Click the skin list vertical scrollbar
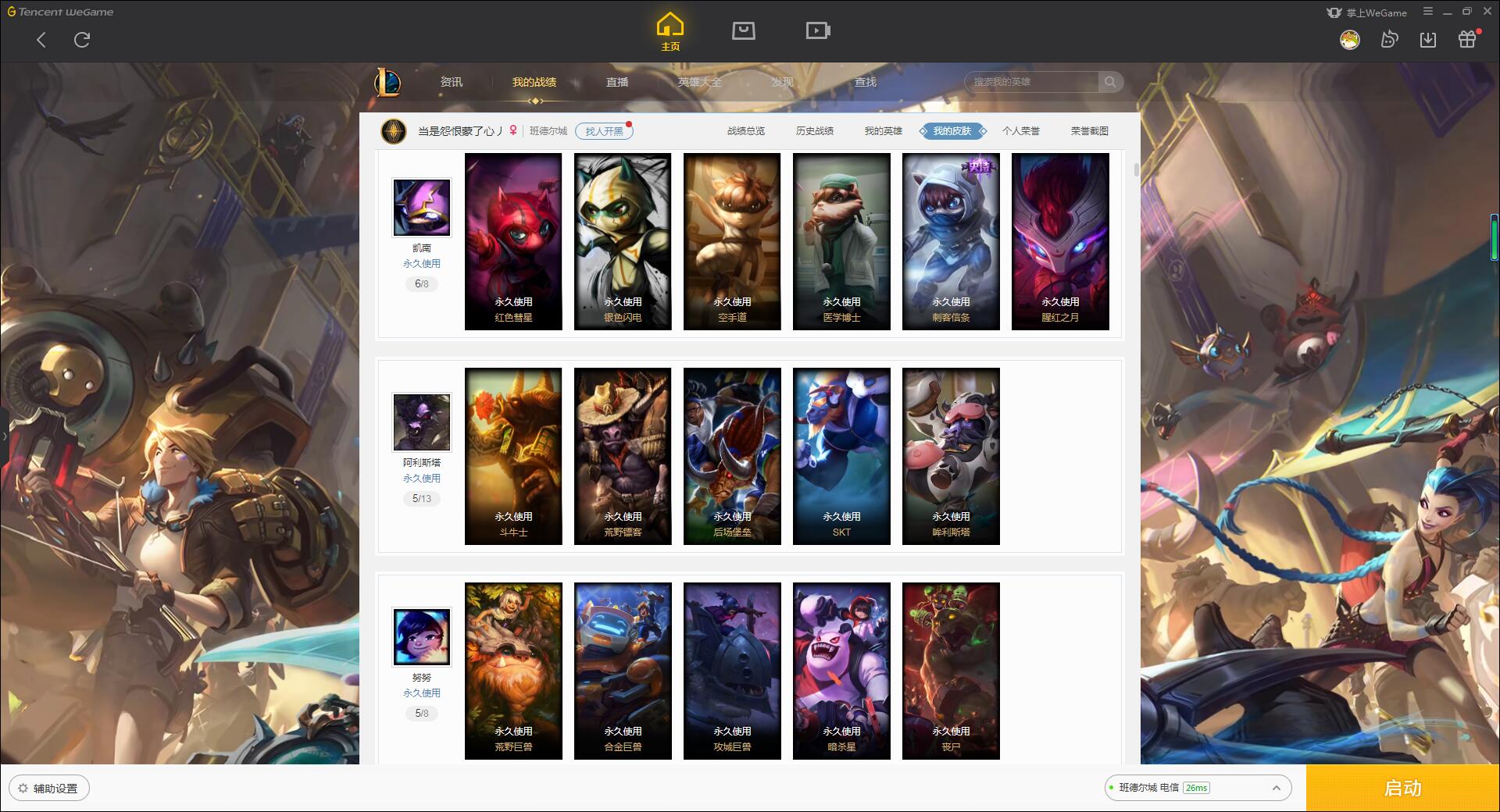 point(1135,169)
